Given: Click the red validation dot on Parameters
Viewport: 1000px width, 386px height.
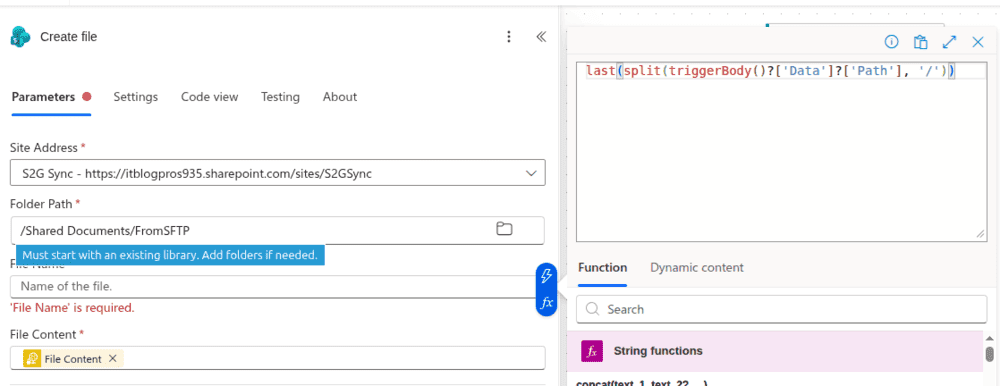Looking at the screenshot, I should (87, 97).
